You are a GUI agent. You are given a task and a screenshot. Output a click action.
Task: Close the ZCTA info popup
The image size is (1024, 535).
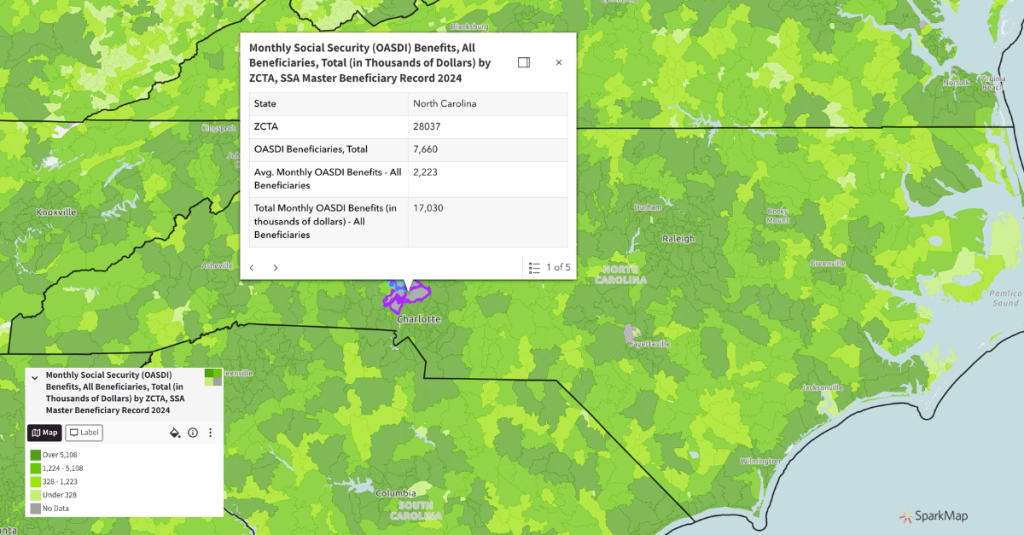click(x=558, y=63)
